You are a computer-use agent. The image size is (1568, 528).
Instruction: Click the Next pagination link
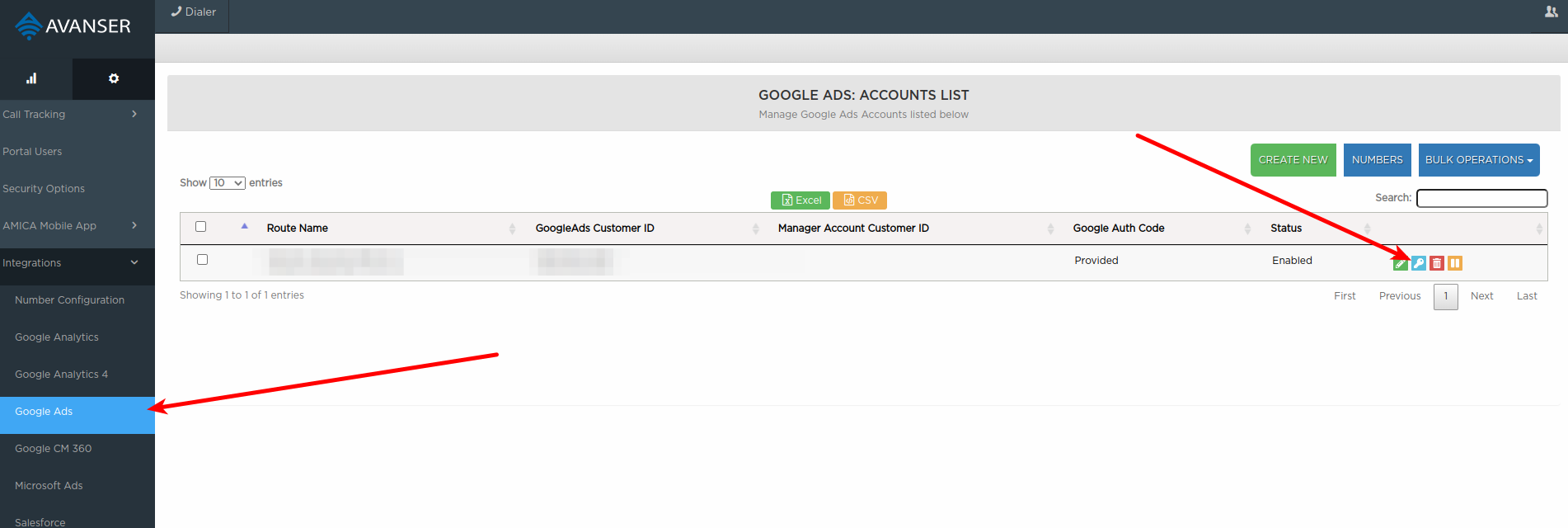[x=1481, y=296]
